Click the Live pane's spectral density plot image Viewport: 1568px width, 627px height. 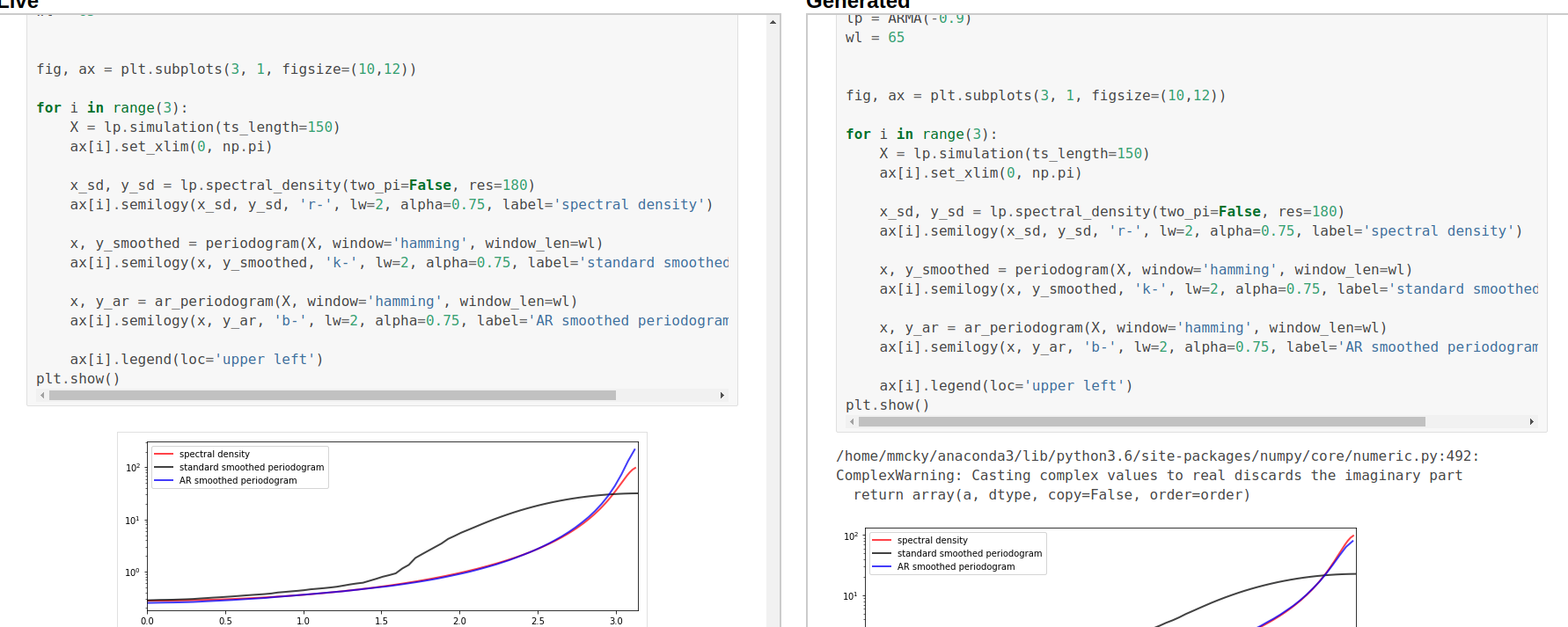coord(383,530)
